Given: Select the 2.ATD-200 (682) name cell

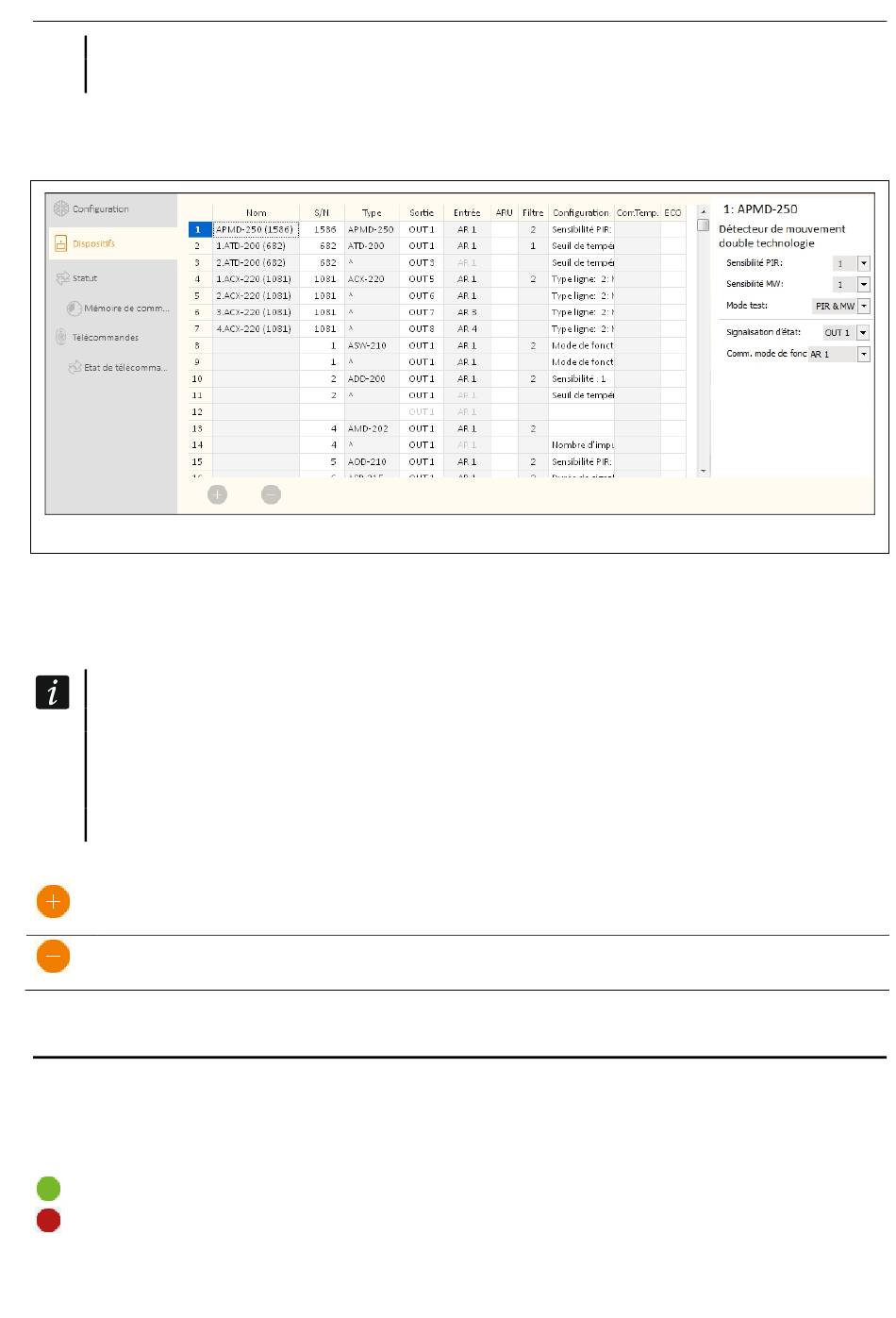Looking at the screenshot, I should click(256, 262).
